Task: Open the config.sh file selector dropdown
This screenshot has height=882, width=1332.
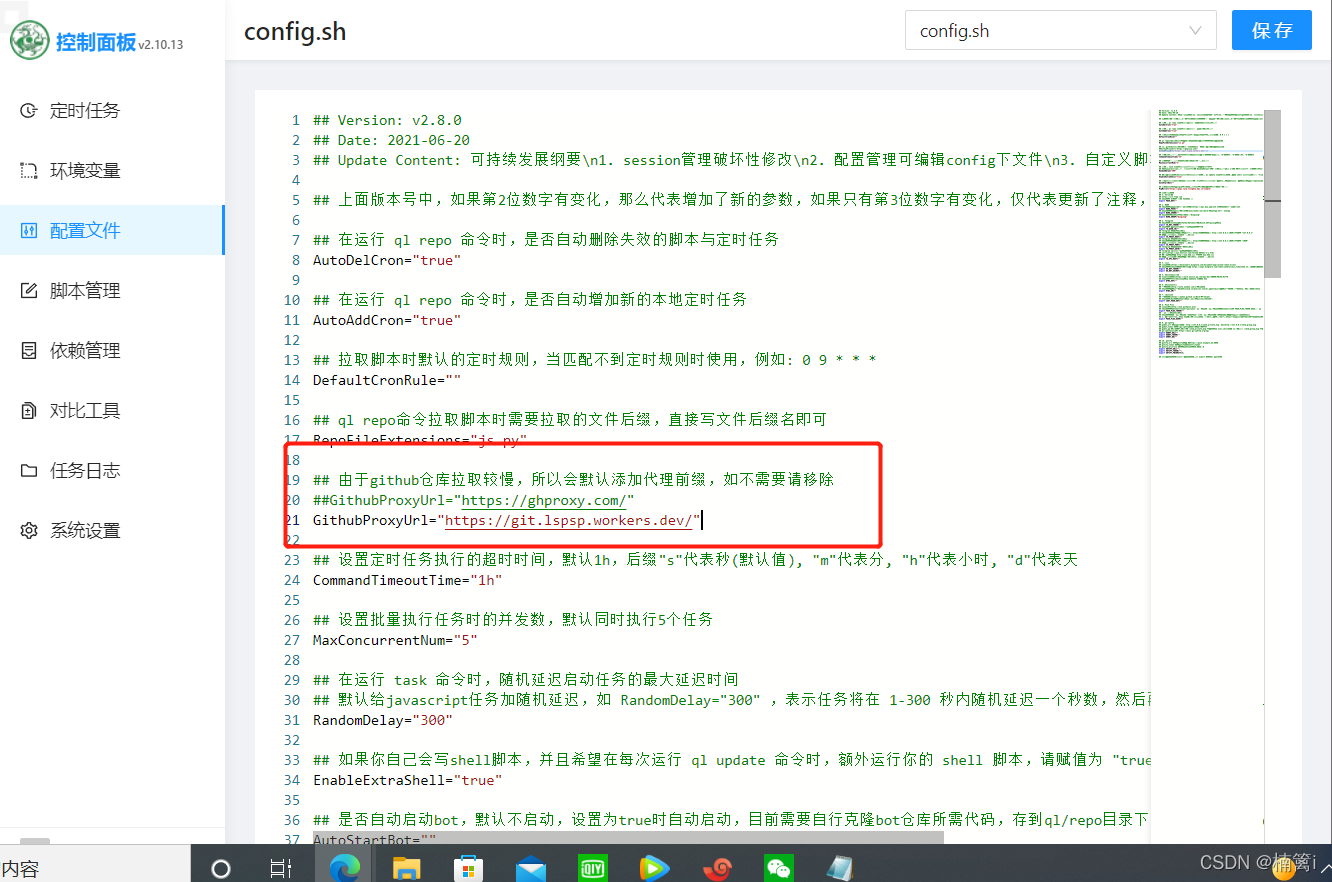Action: [x=1060, y=31]
